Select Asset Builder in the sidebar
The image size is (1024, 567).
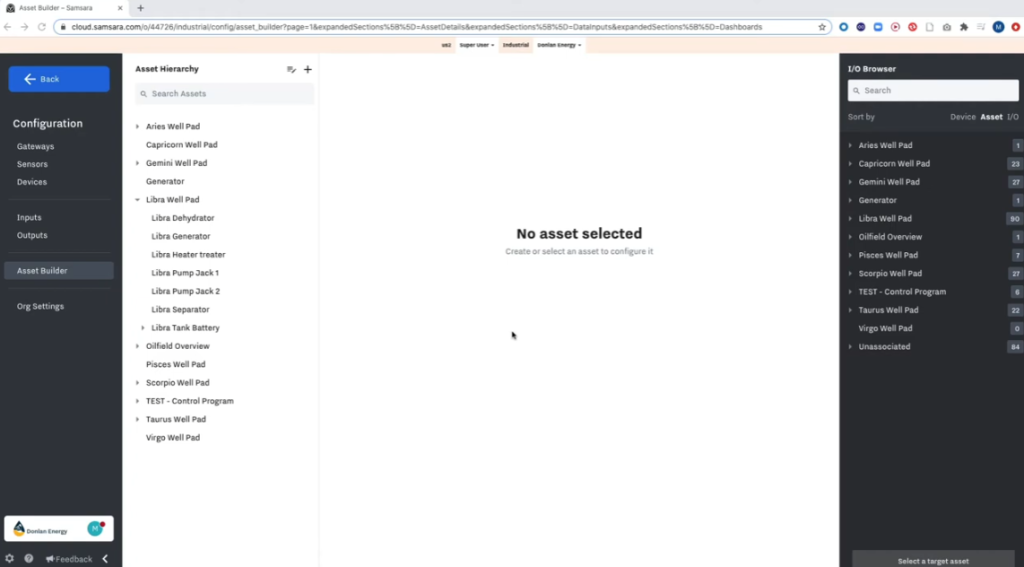59,270
